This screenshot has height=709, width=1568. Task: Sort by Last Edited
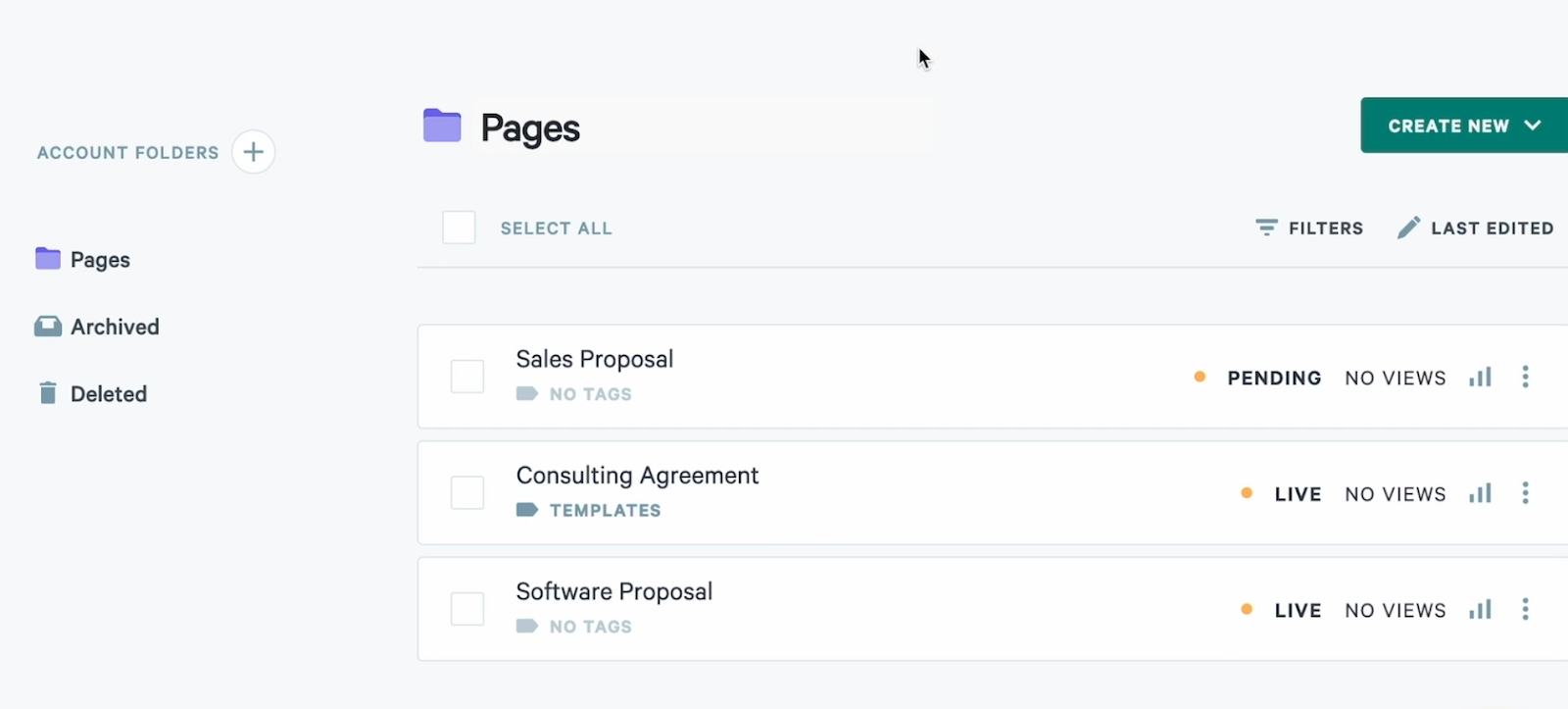(x=1476, y=228)
